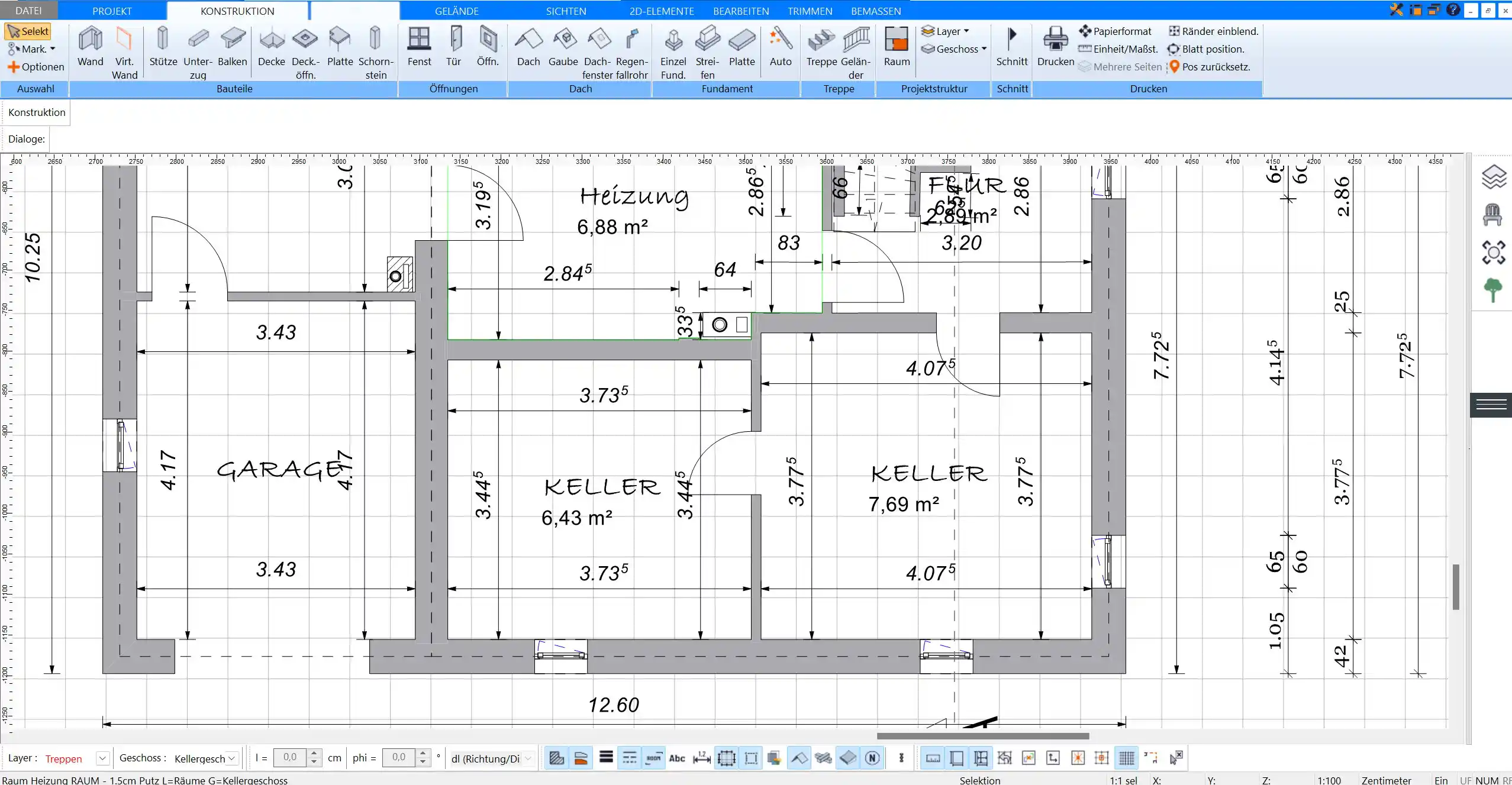Screen dimensions: 1512x785
Task: Click Einheit/Maßst. button
Action: coord(1118,49)
